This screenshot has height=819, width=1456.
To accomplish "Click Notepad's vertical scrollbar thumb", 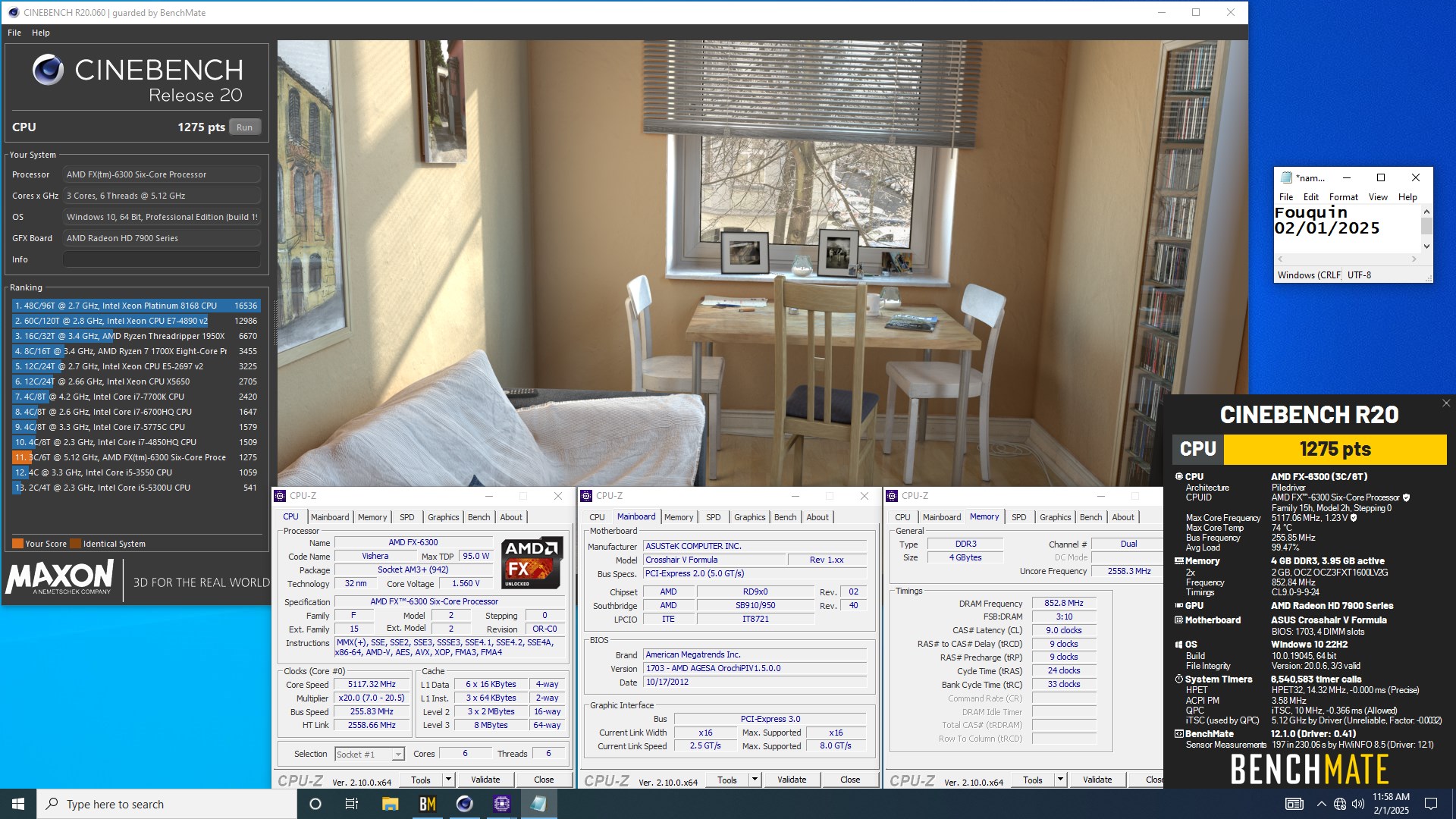I will click(x=1426, y=226).
